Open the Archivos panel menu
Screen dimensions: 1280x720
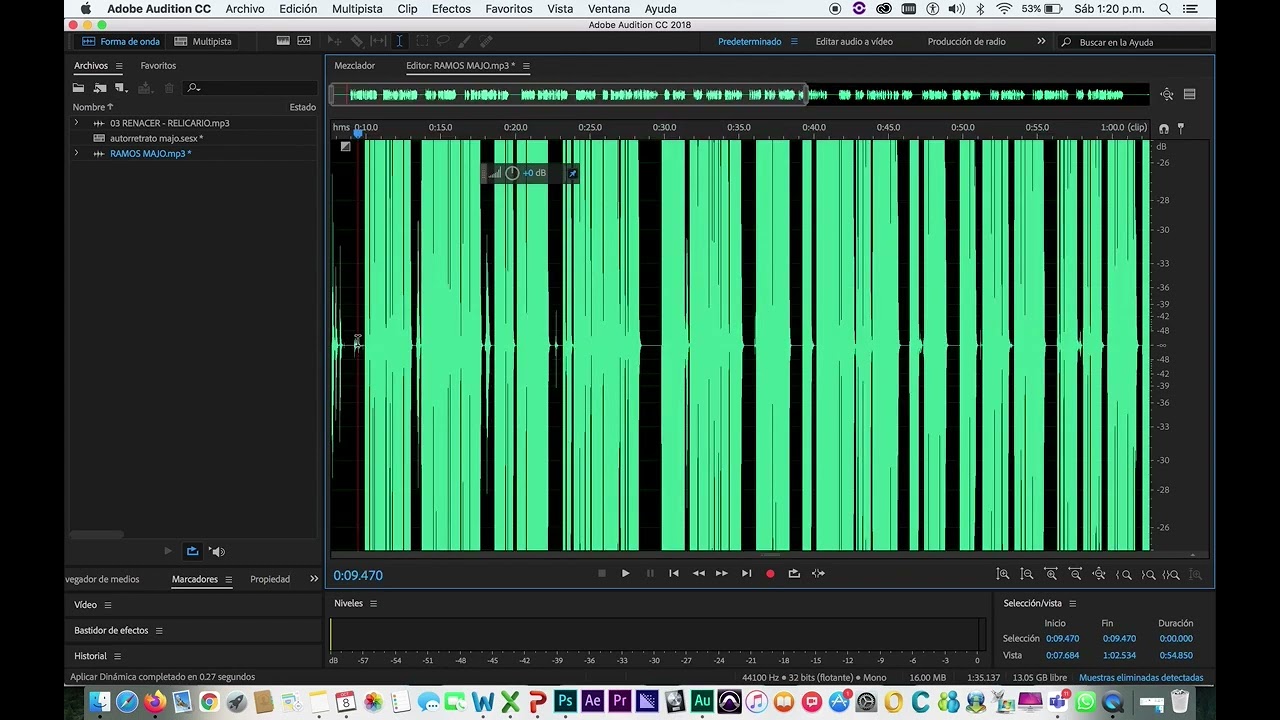(119, 66)
